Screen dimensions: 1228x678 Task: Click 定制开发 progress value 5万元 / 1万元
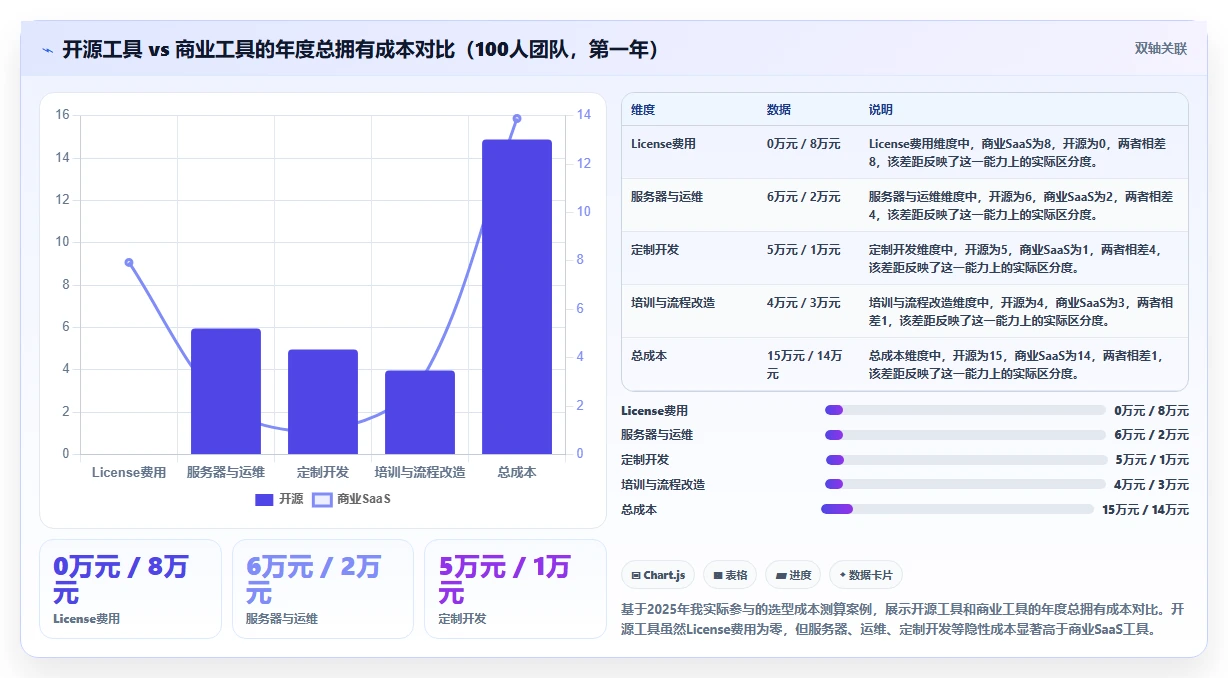pos(1153,460)
